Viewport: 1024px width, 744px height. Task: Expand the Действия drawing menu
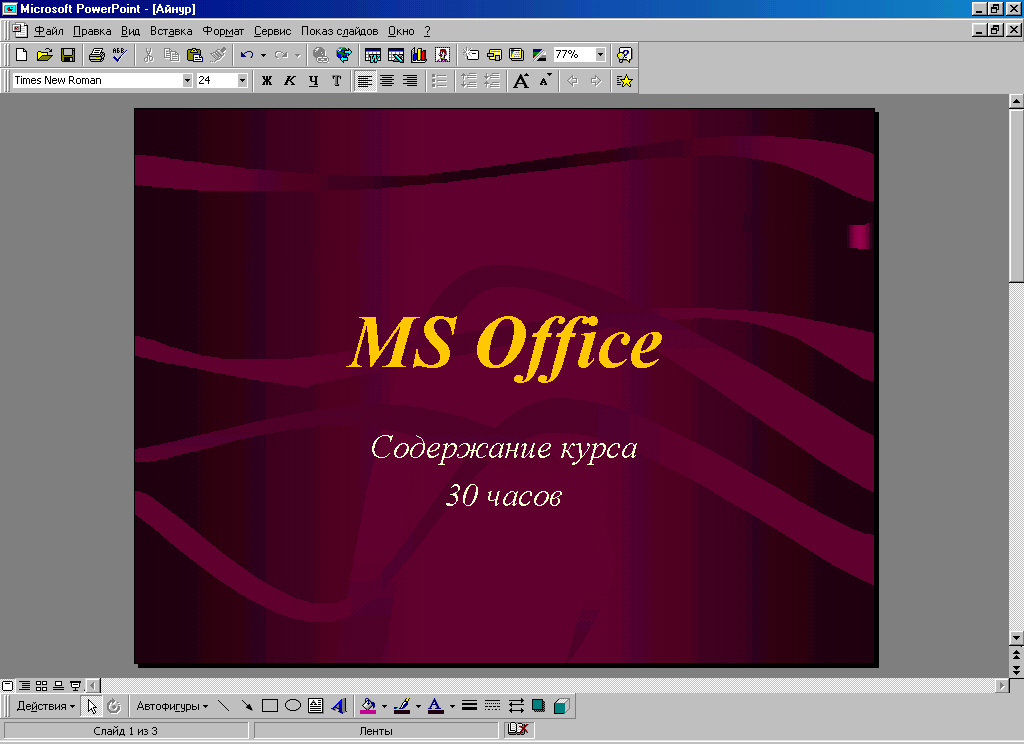[45, 706]
